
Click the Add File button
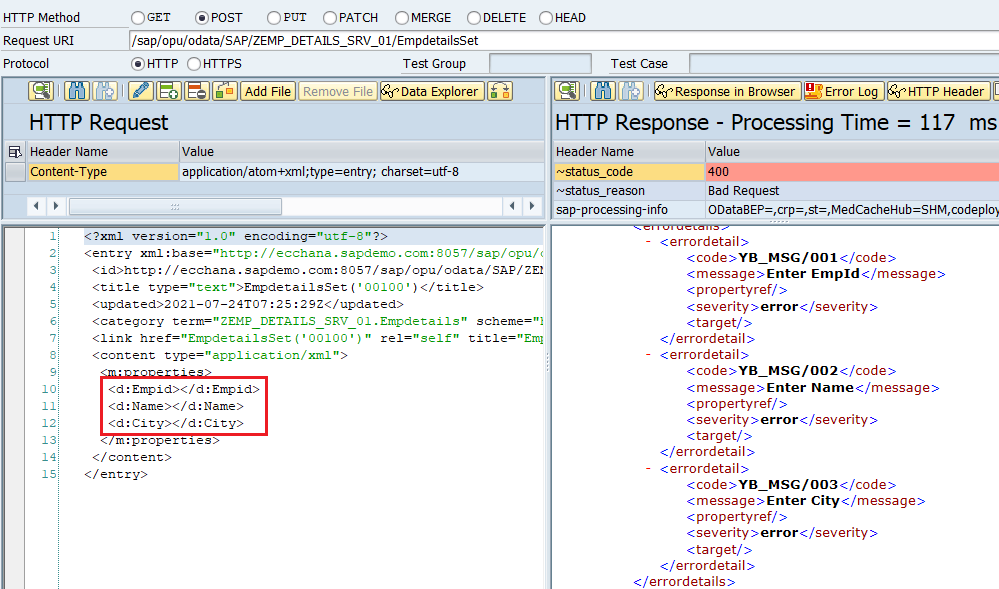266,91
